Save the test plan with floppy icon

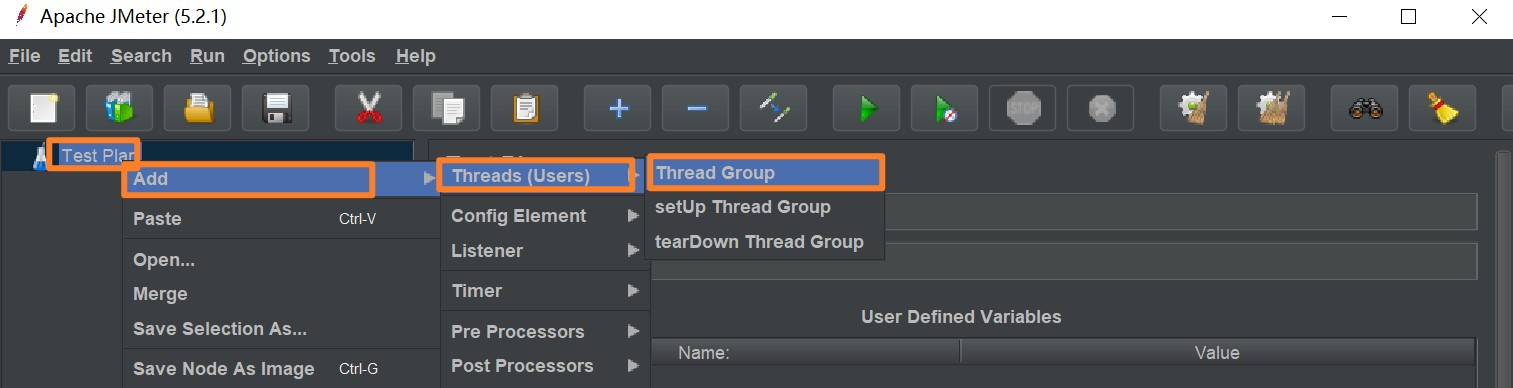pos(274,108)
